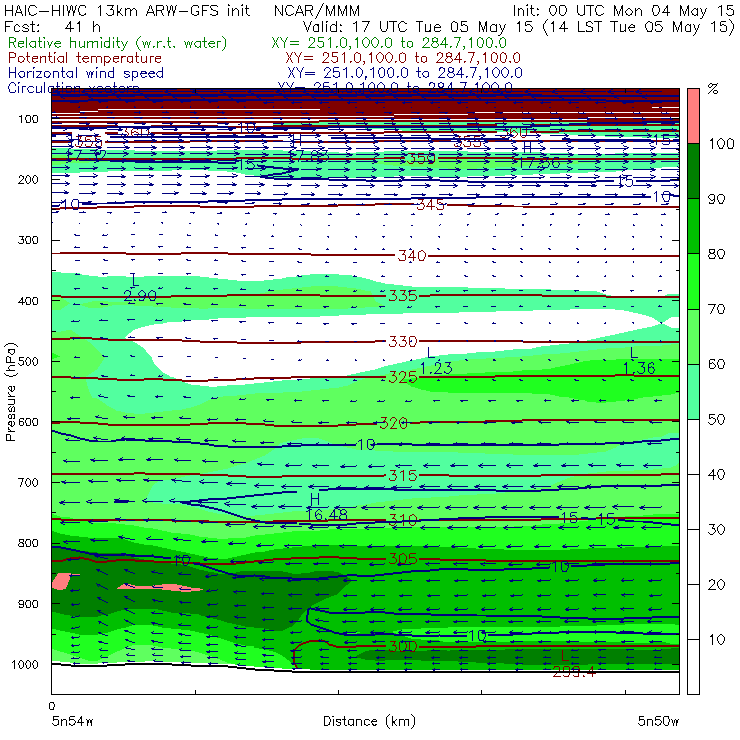Click the 500 pressure axis tick label
Screen dimensions: 740x740
(28, 361)
